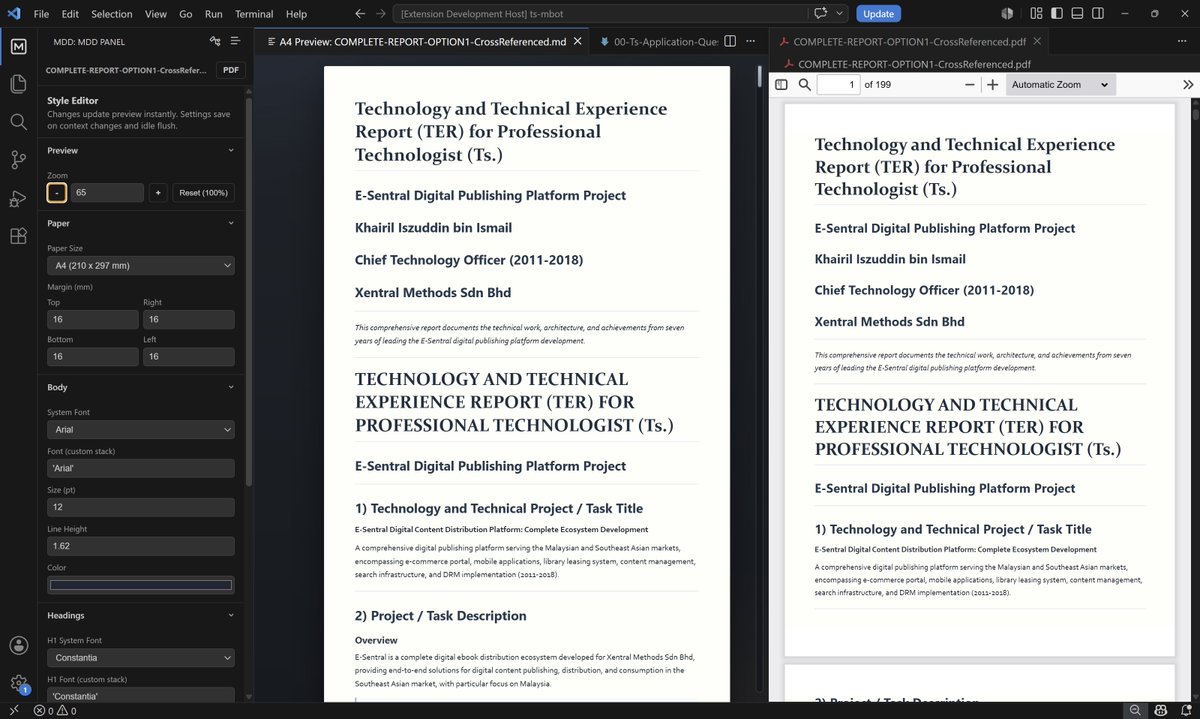Click the navigate forward arrow
Screen dimensions: 1200x719
click(380, 14)
